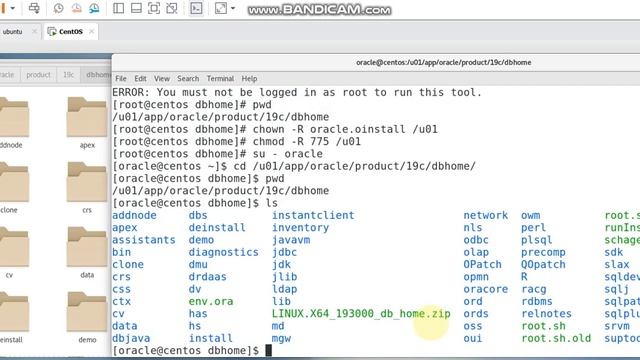
Task: Click the console view icon
Action: pyautogui.click(x=196, y=8)
